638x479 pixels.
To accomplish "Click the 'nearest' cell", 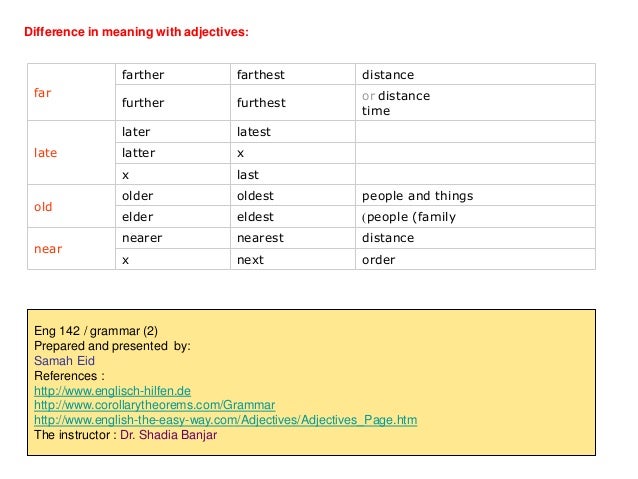I will (293, 238).
